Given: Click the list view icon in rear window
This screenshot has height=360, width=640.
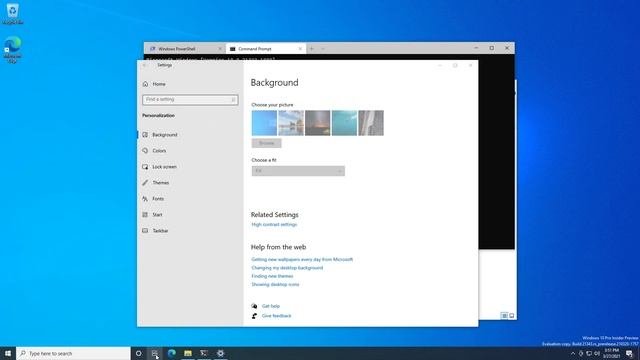Looking at the screenshot, I should coord(504,316).
